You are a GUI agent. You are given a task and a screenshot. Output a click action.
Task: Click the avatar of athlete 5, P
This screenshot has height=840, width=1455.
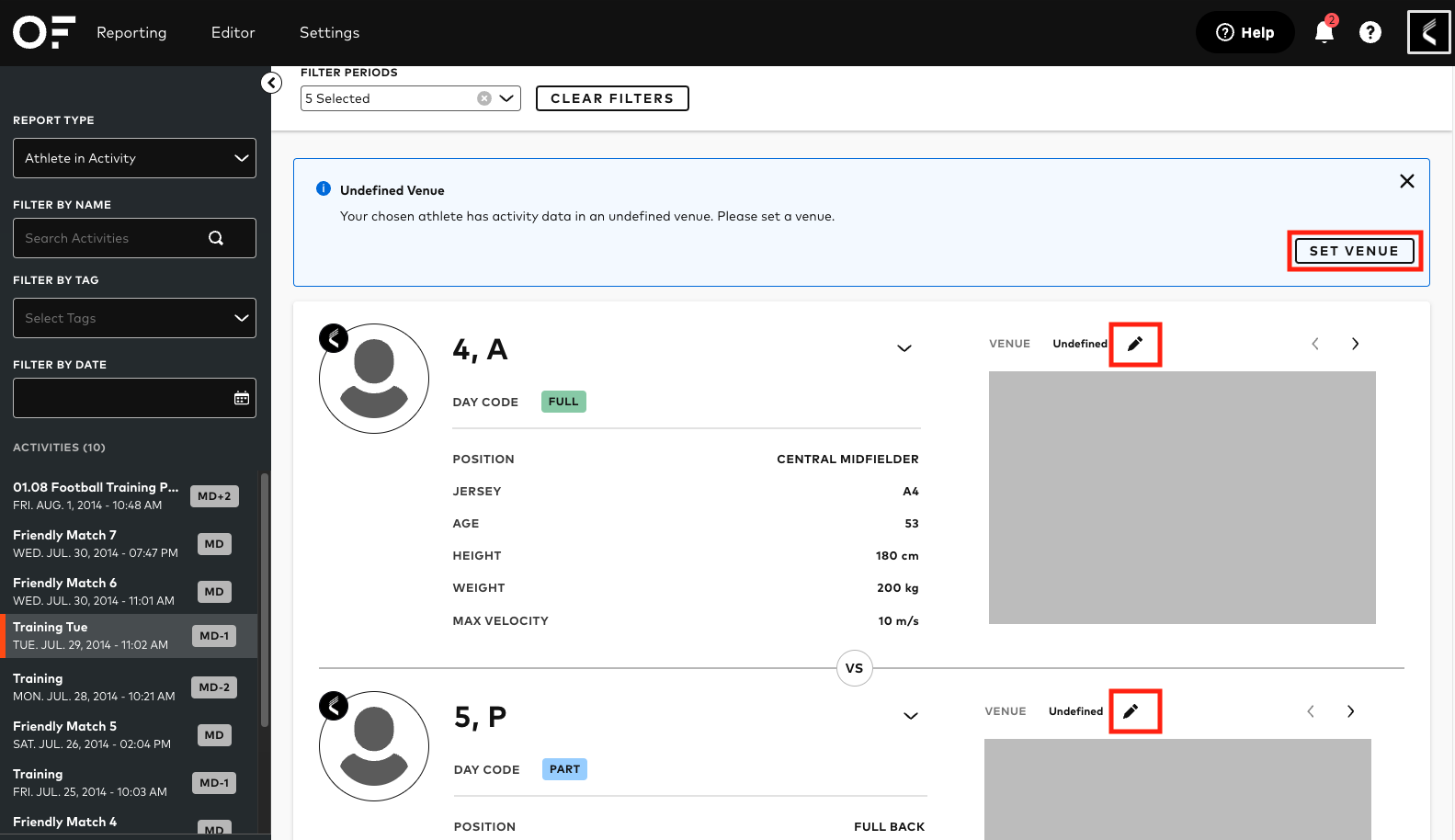pos(374,746)
